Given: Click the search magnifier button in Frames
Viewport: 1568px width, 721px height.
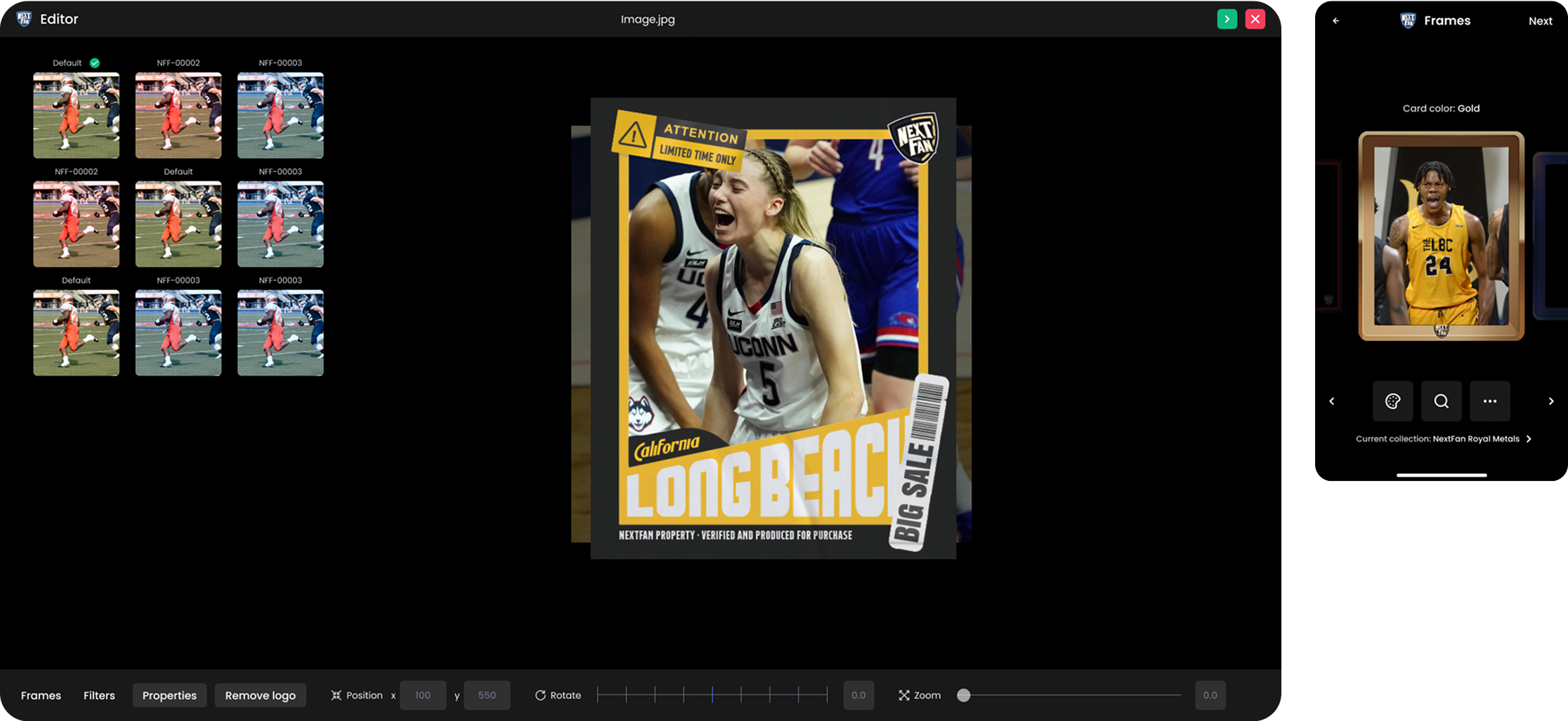Looking at the screenshot, I should tap(1441, 401).
